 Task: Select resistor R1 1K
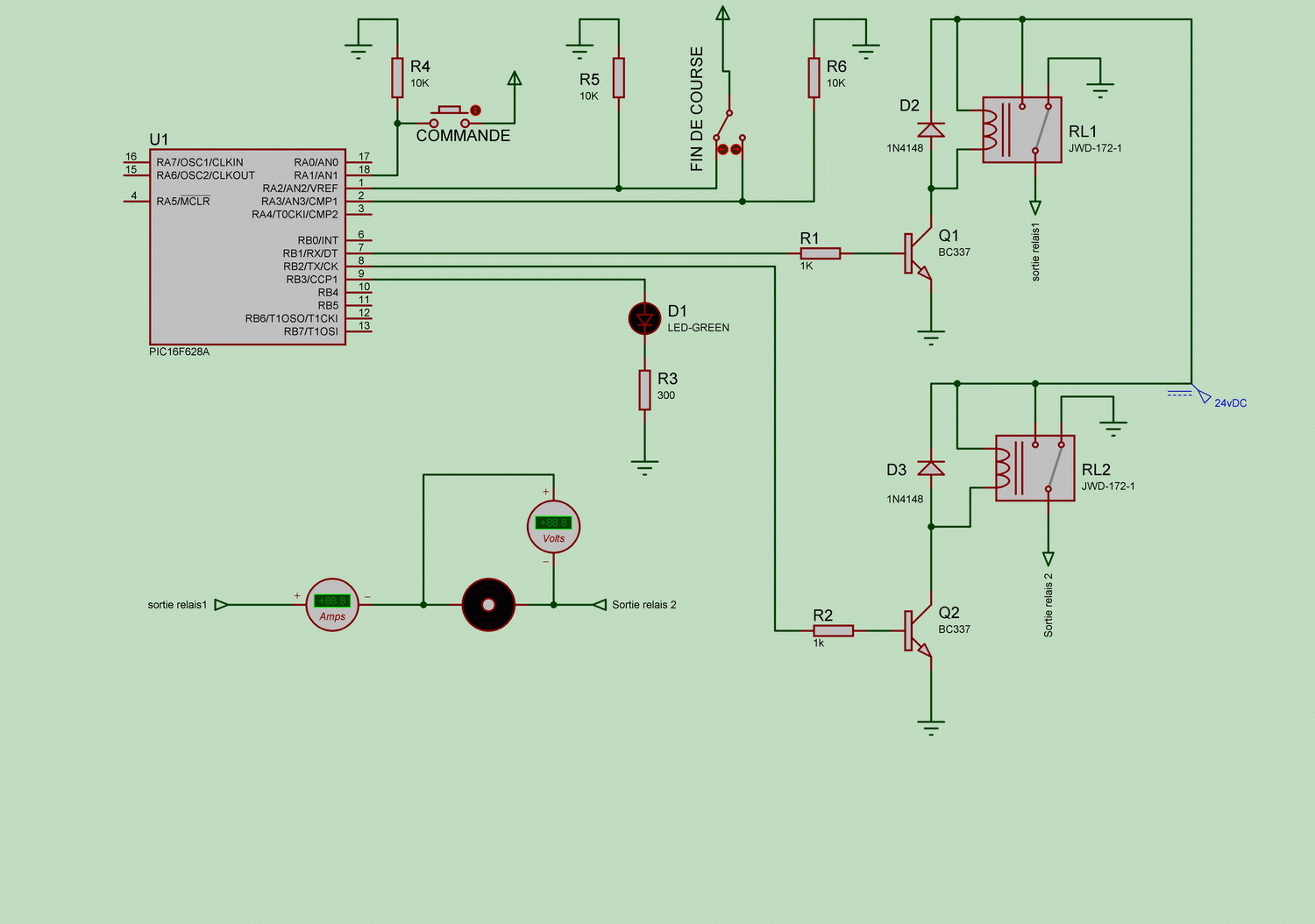tap(821, 253)
